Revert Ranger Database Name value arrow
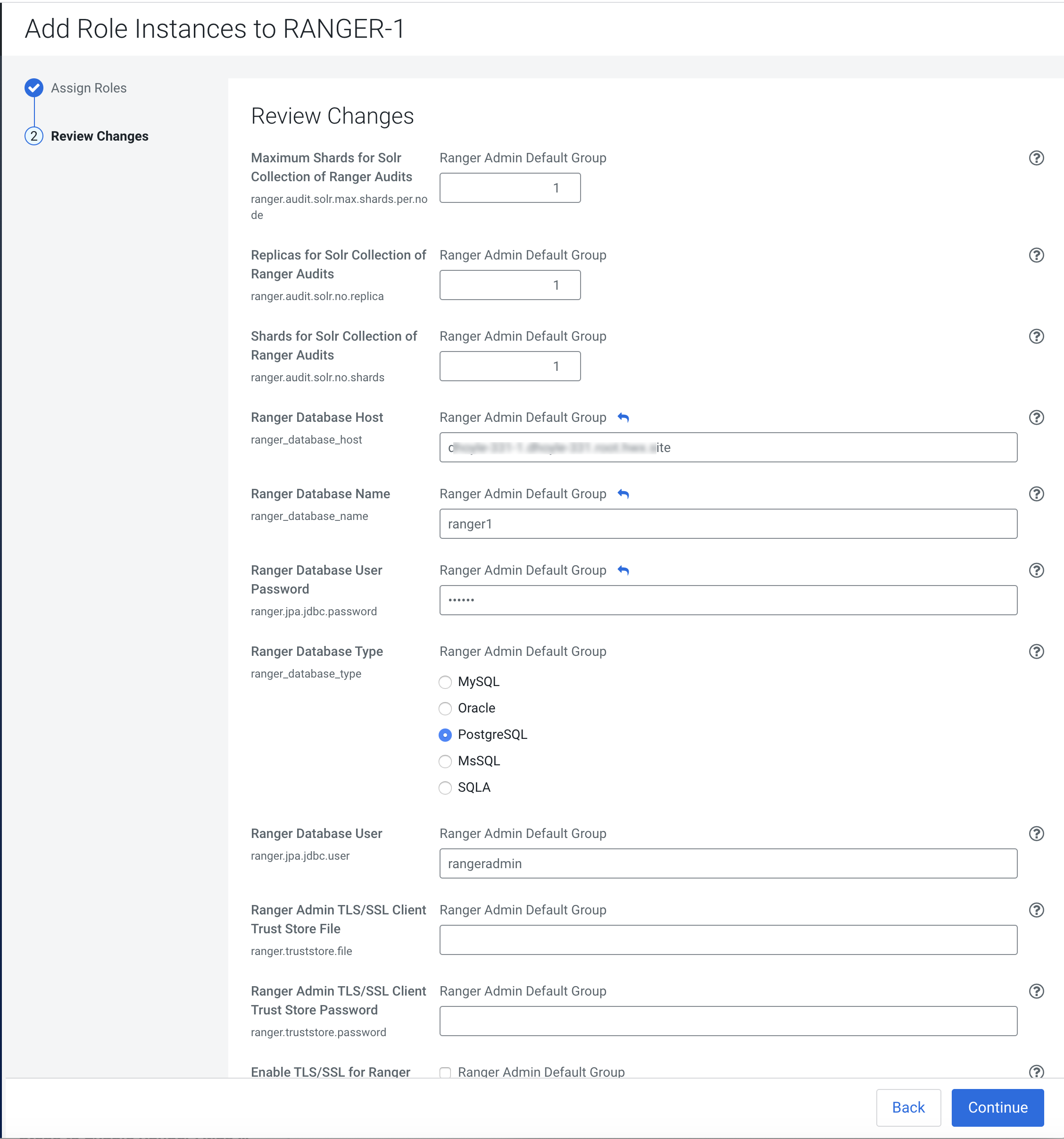The width and height of the screenshot is (1064, 1139). click(623, 494)
